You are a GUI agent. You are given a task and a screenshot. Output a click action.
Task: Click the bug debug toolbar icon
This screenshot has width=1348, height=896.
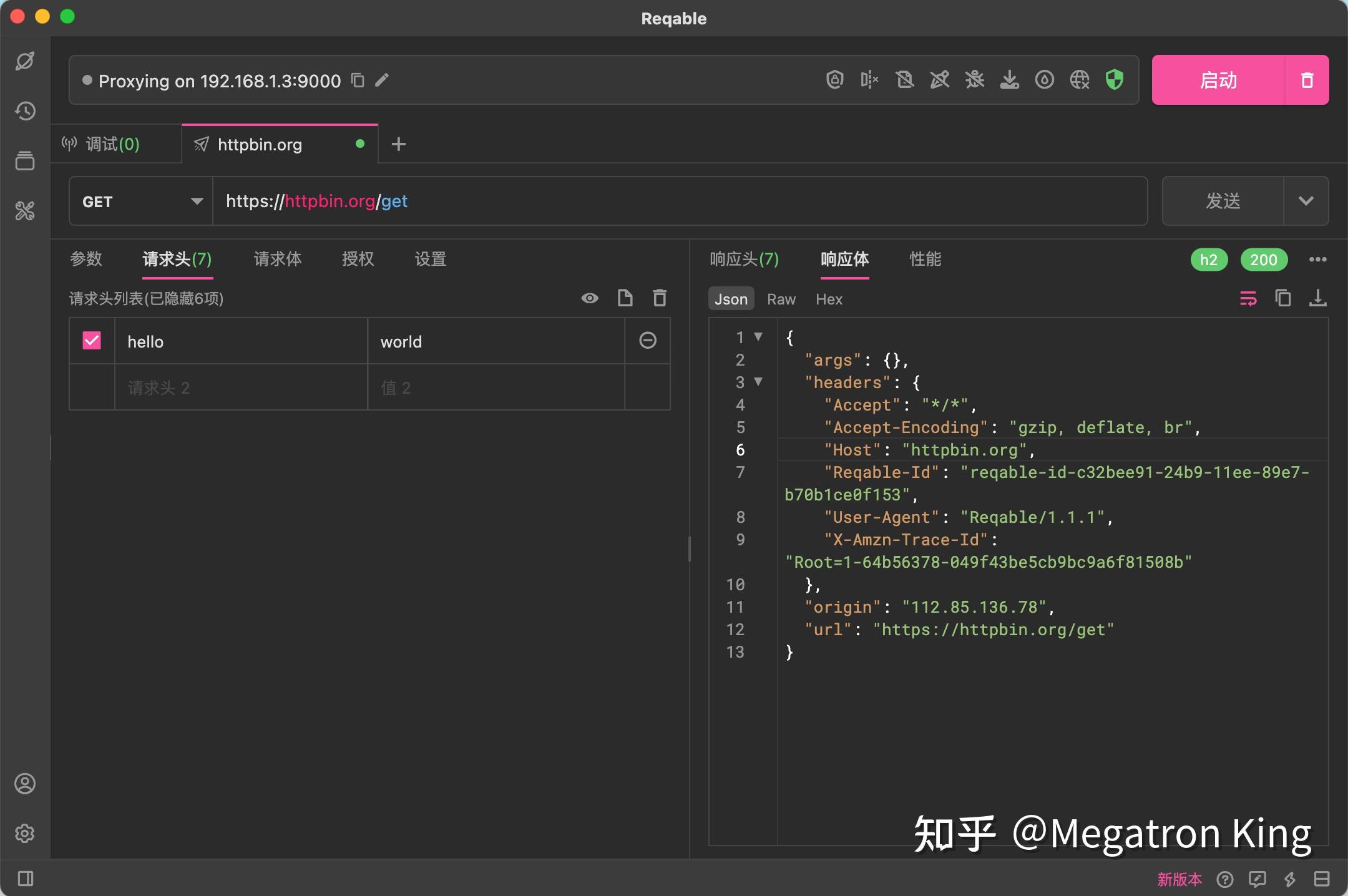974,80
